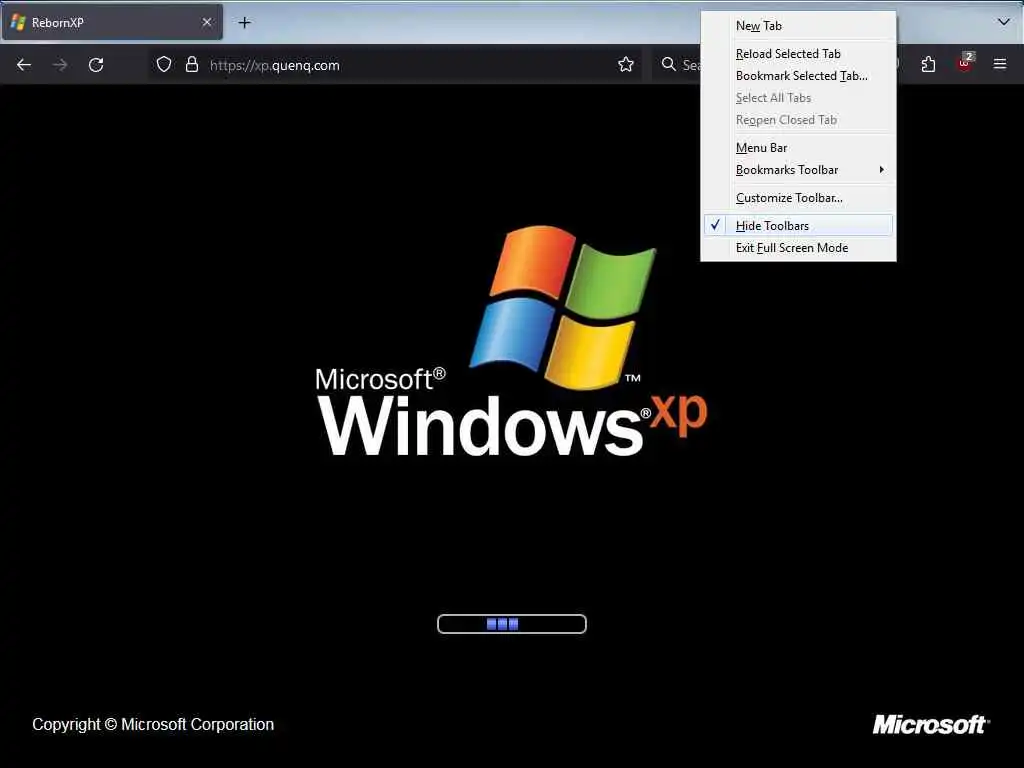
Task: Choose Reload Selected Tab
Action: click(798, 54)
